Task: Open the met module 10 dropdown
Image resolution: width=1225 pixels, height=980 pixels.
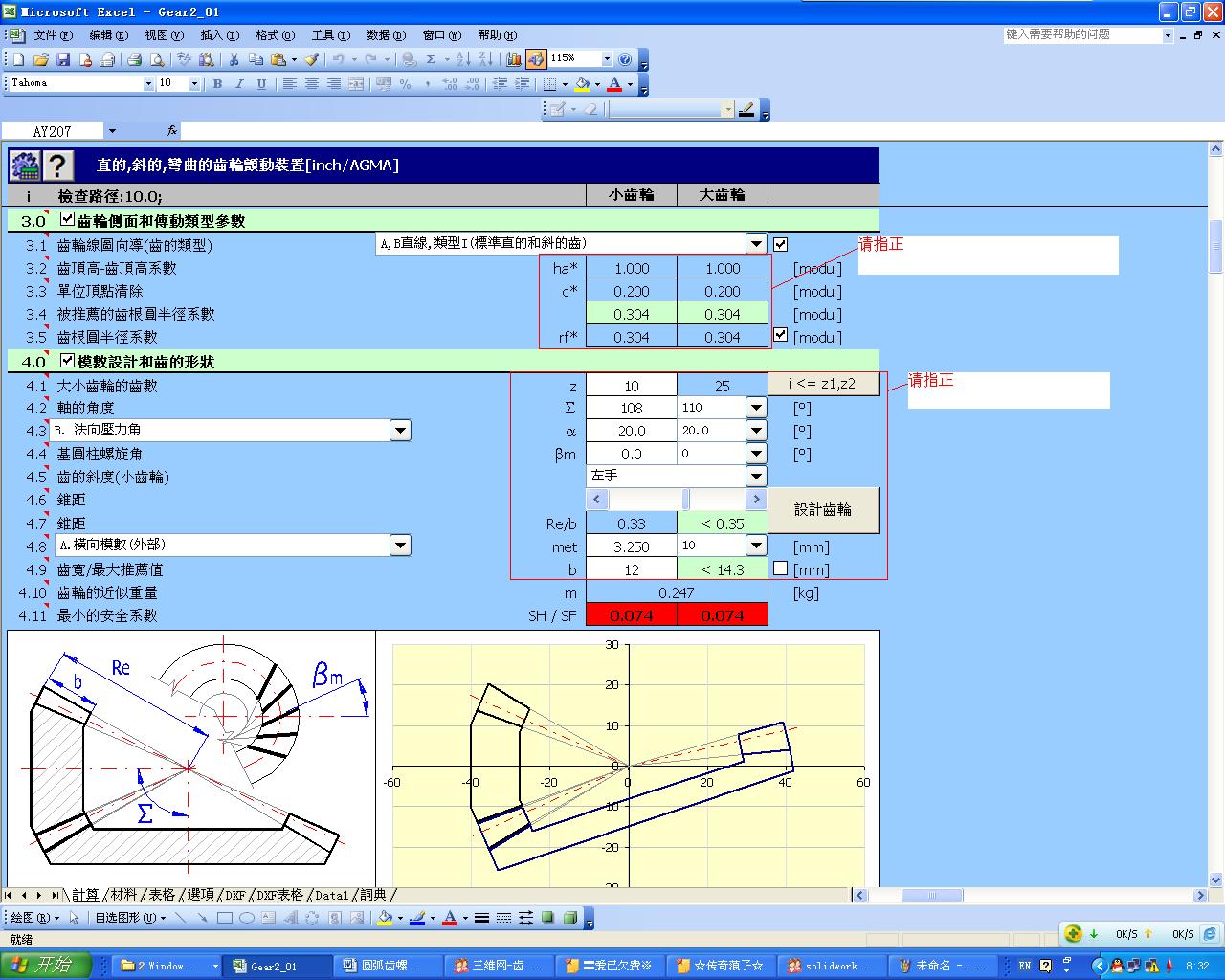Action: click(756, 546)
